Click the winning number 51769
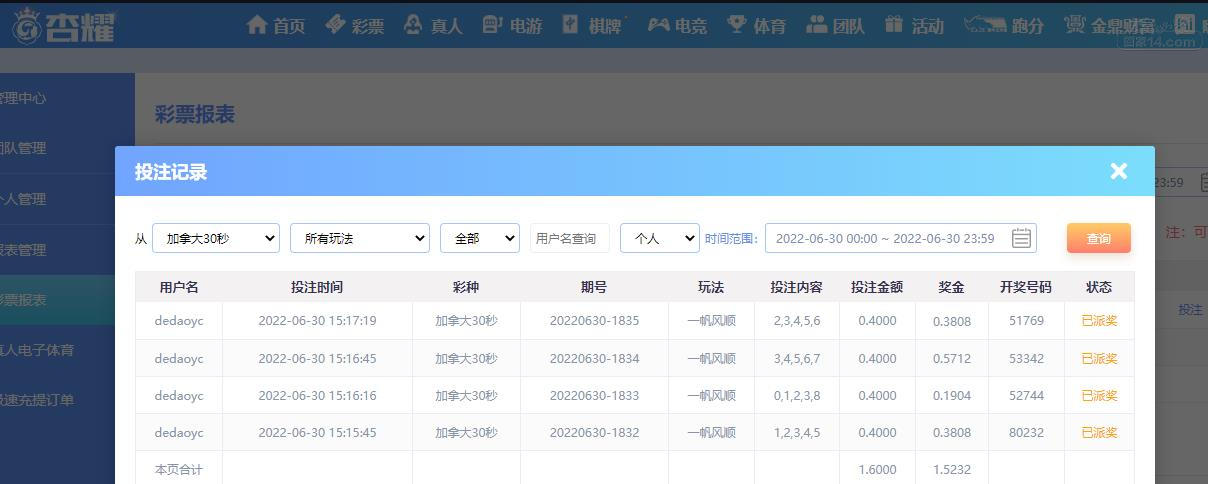This screenshot has width=1208, height=484. click(1026, 321)
